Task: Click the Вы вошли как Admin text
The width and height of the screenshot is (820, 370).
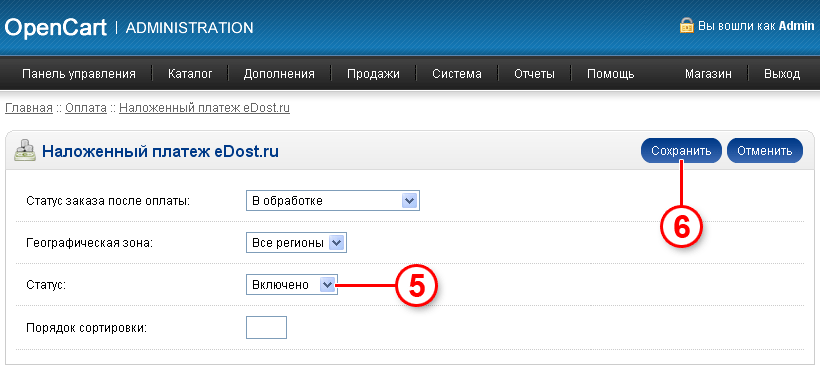Action: coord(756,26)
